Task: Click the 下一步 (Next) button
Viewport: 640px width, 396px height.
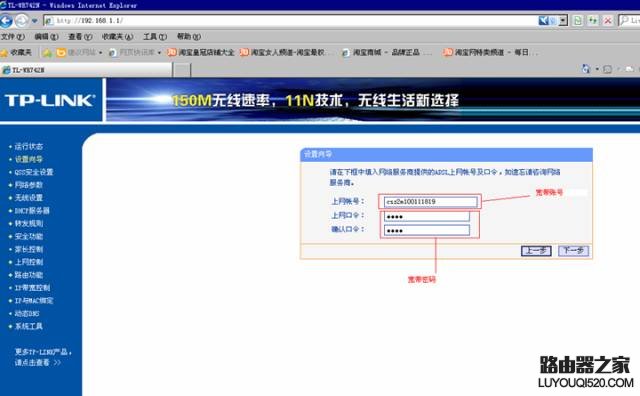Action: click(573, 251)
